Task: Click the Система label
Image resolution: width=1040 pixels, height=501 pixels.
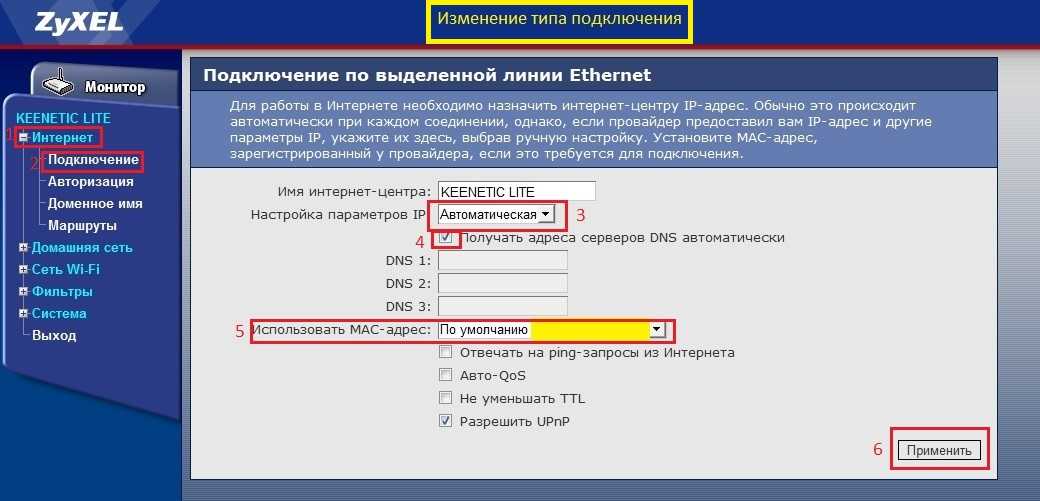Action: coord(59,313)
